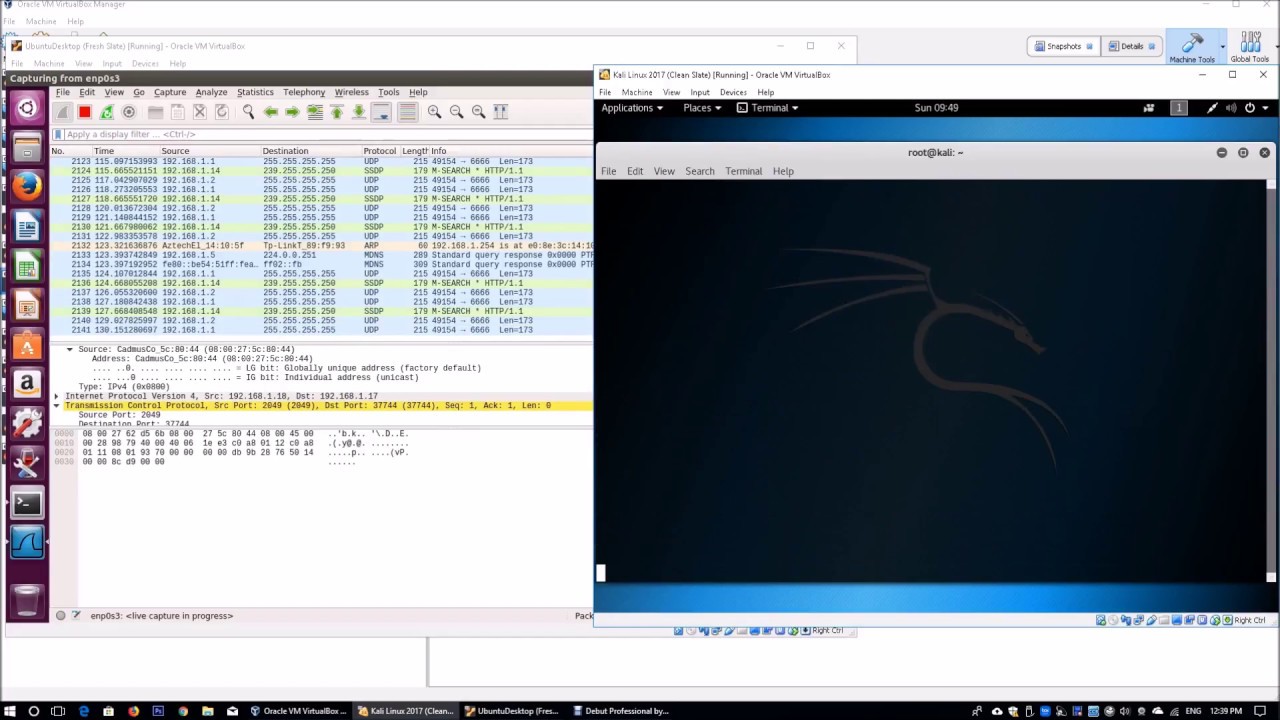Launch Firefox from Ubuntu launcher
This screenshot has width=1280, height=720.
(27, 187)
